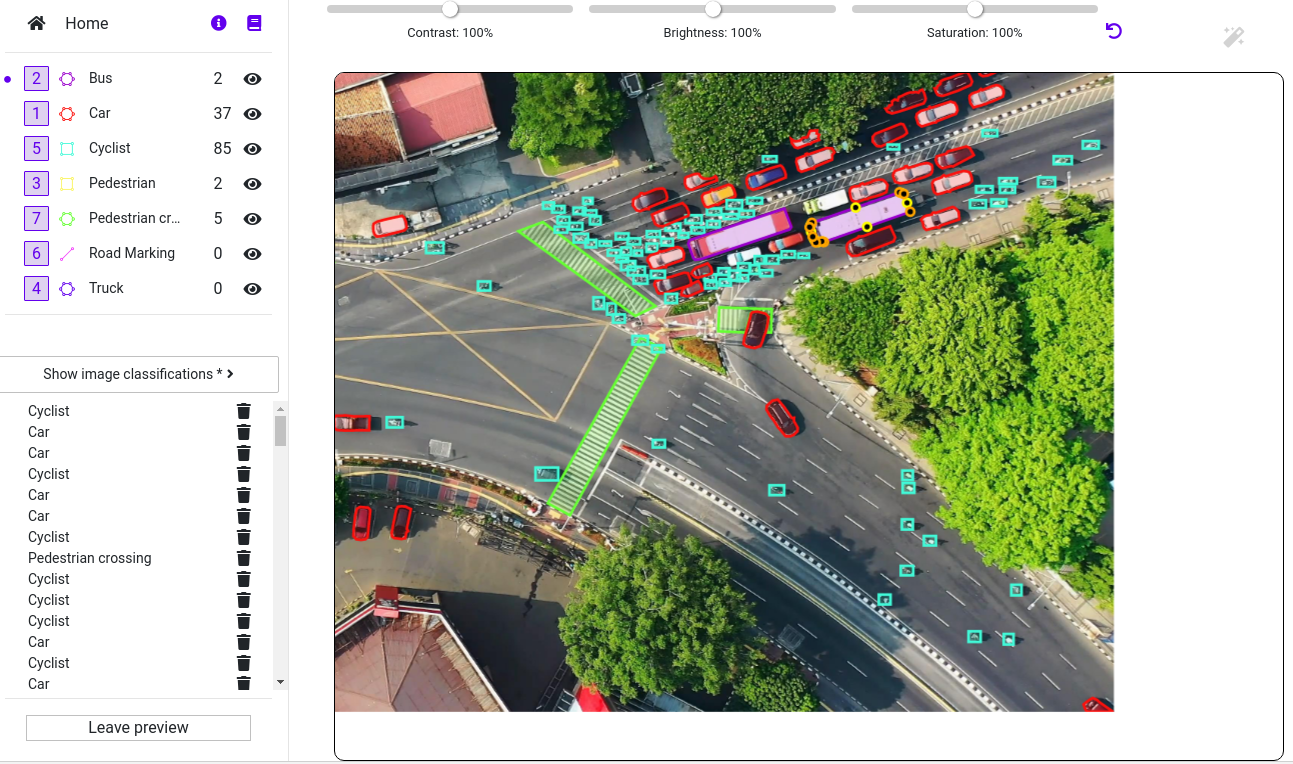Select the Road Marking class icon
The width and height of the screenshot is (1293, 764).
66,253
